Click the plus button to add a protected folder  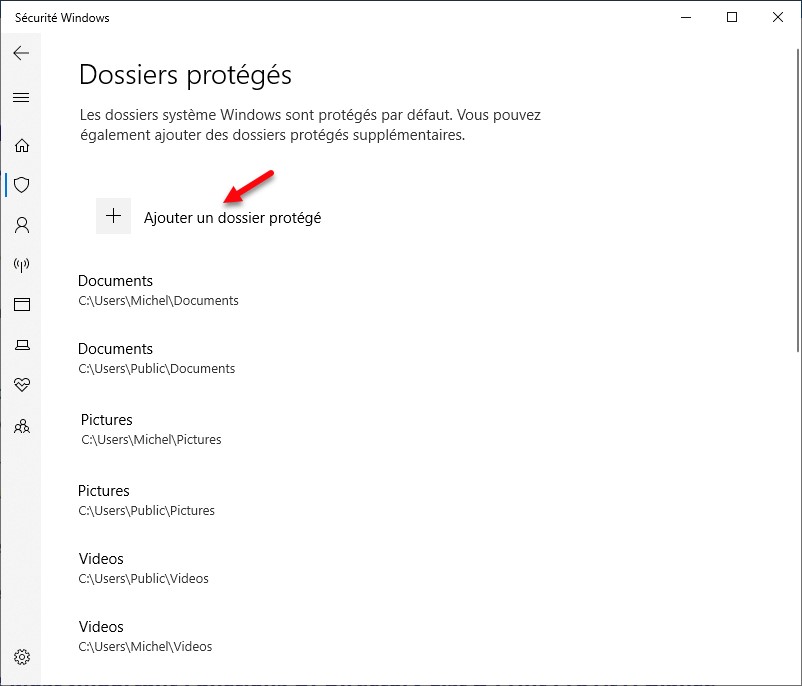113,216
